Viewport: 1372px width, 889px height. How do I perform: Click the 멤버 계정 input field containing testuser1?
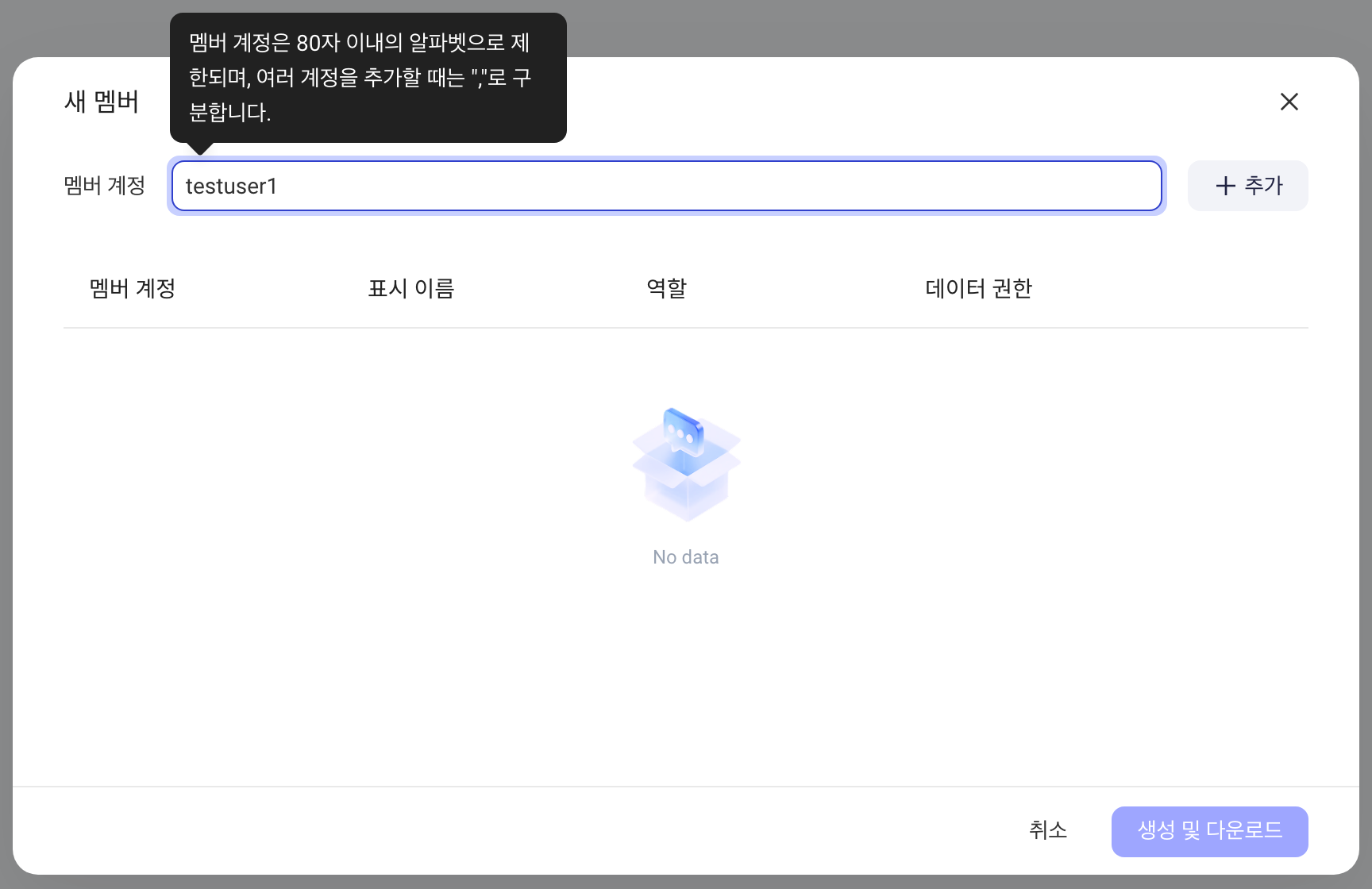tap(667, 186)
